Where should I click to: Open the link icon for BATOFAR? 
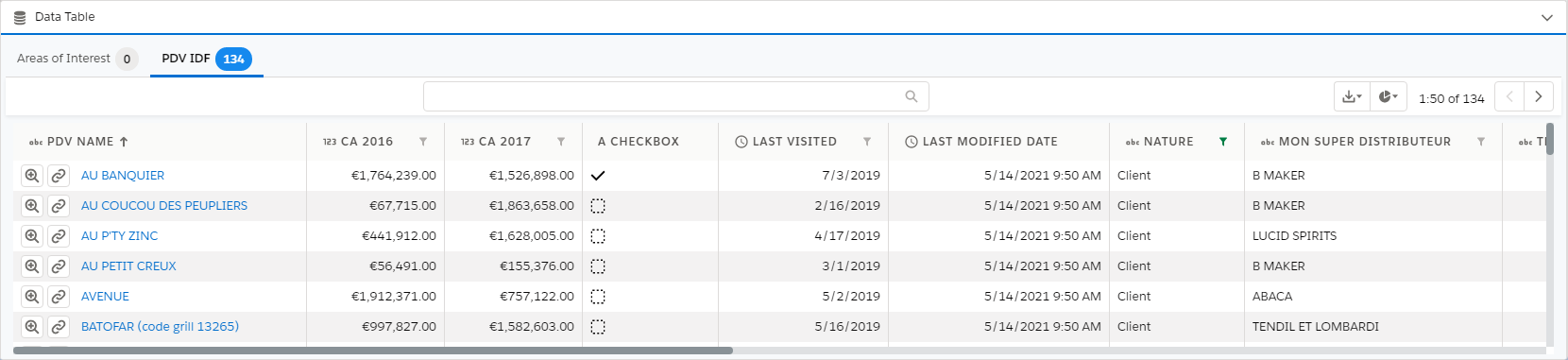59,327
